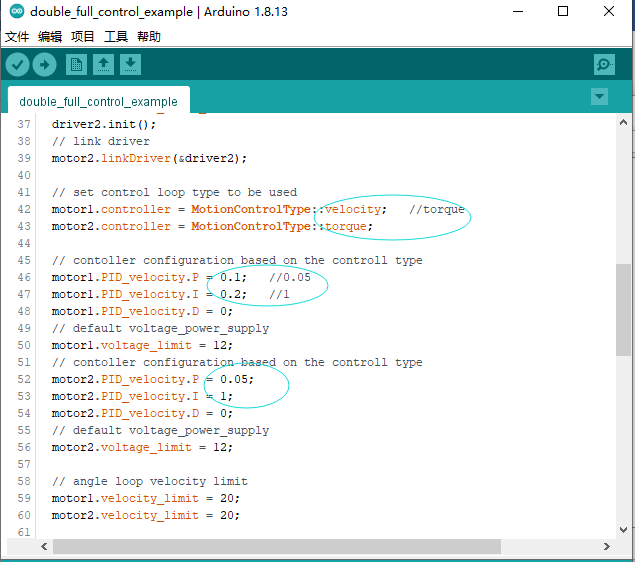Click the driver2.init(); code line
Screen dimensions: 635x562
tap(104, 124)
